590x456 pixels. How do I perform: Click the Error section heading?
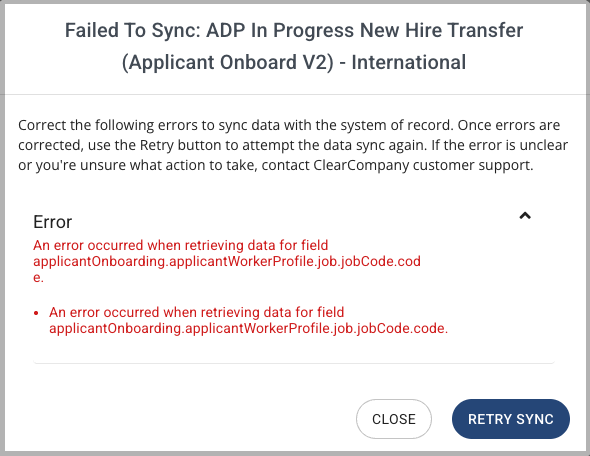(x=52, y=222)
